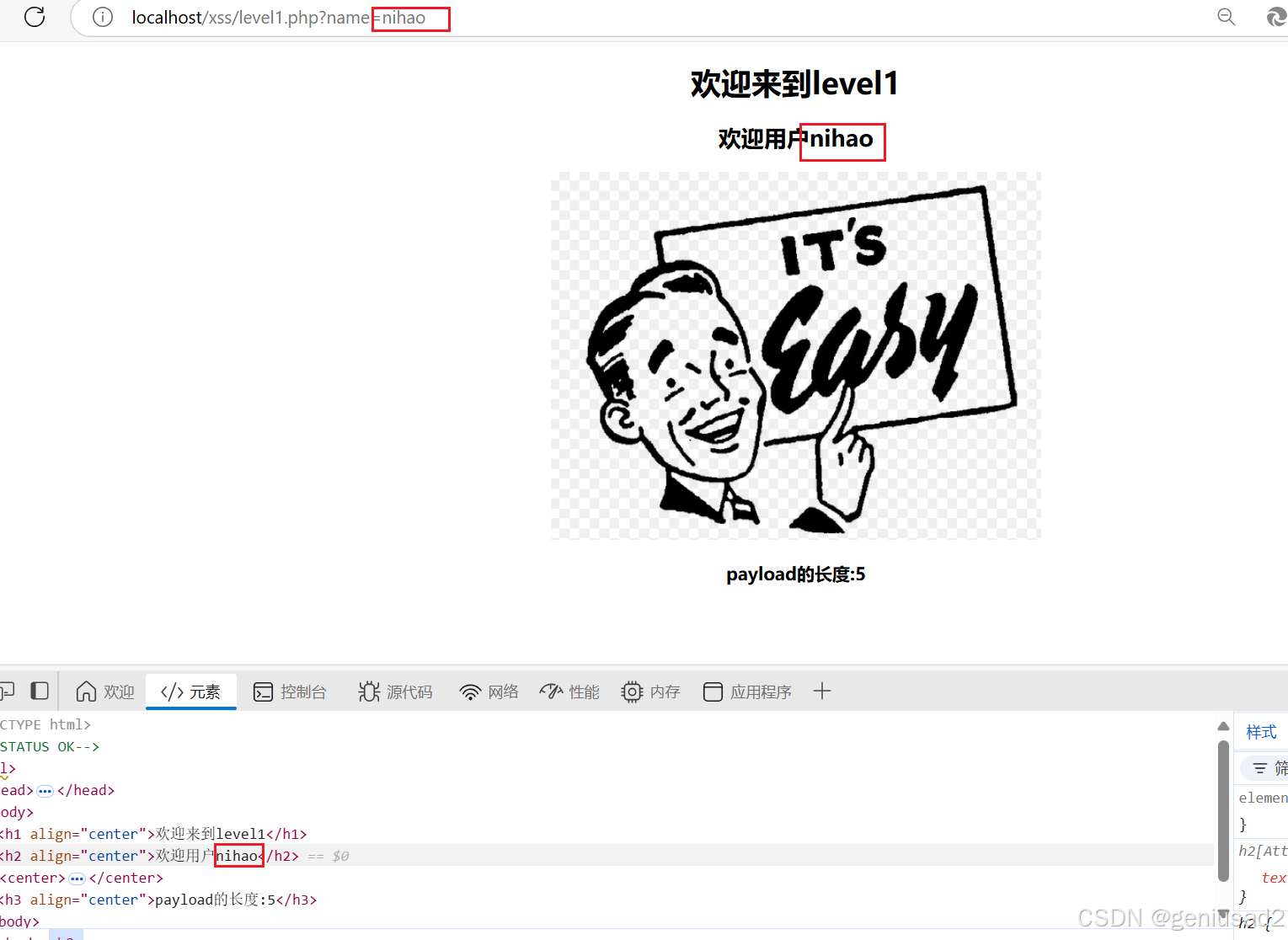Viewport: 1288px width, 940px height.
Task: Click the gauge icon of 性能 tab
Action: (551, 692)
